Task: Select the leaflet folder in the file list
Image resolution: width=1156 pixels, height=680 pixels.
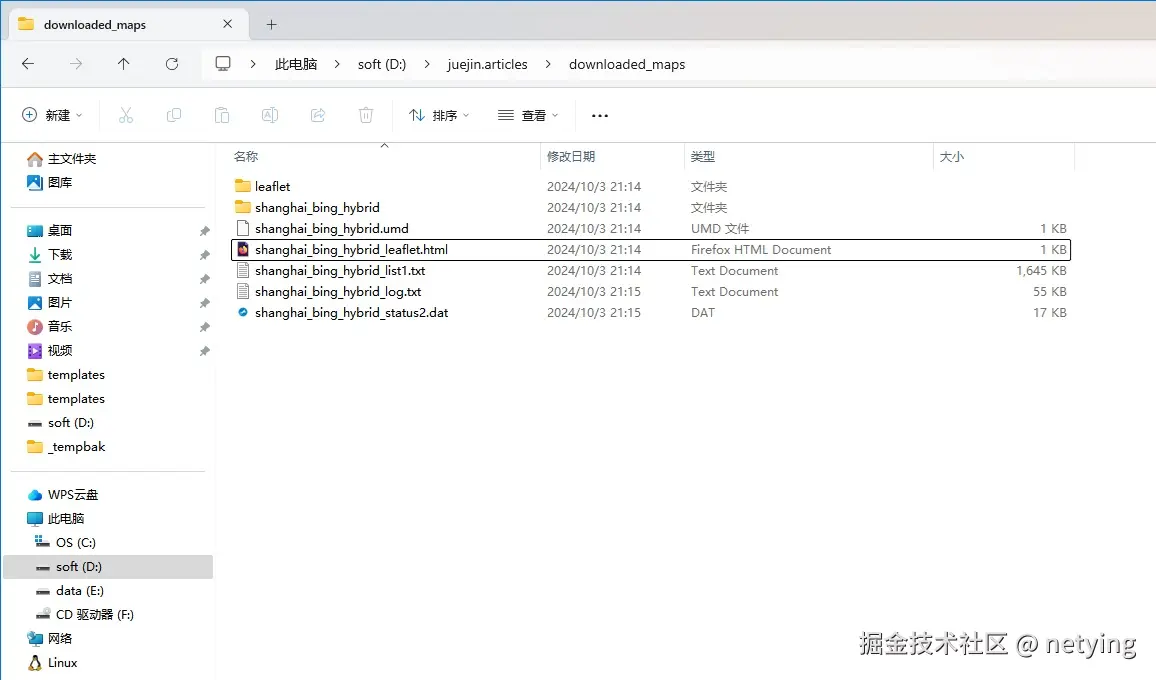Action: point(273,186)
